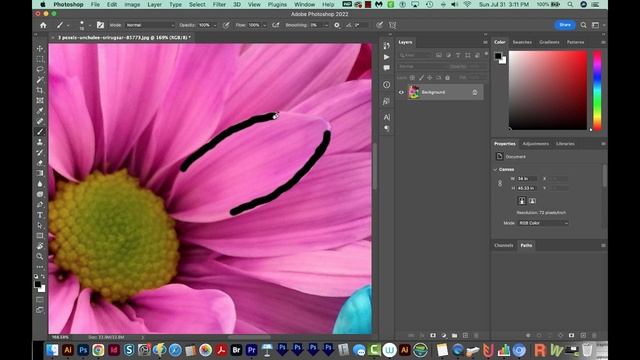
Task: Open the Info panel icon
Action: (387, 84)
